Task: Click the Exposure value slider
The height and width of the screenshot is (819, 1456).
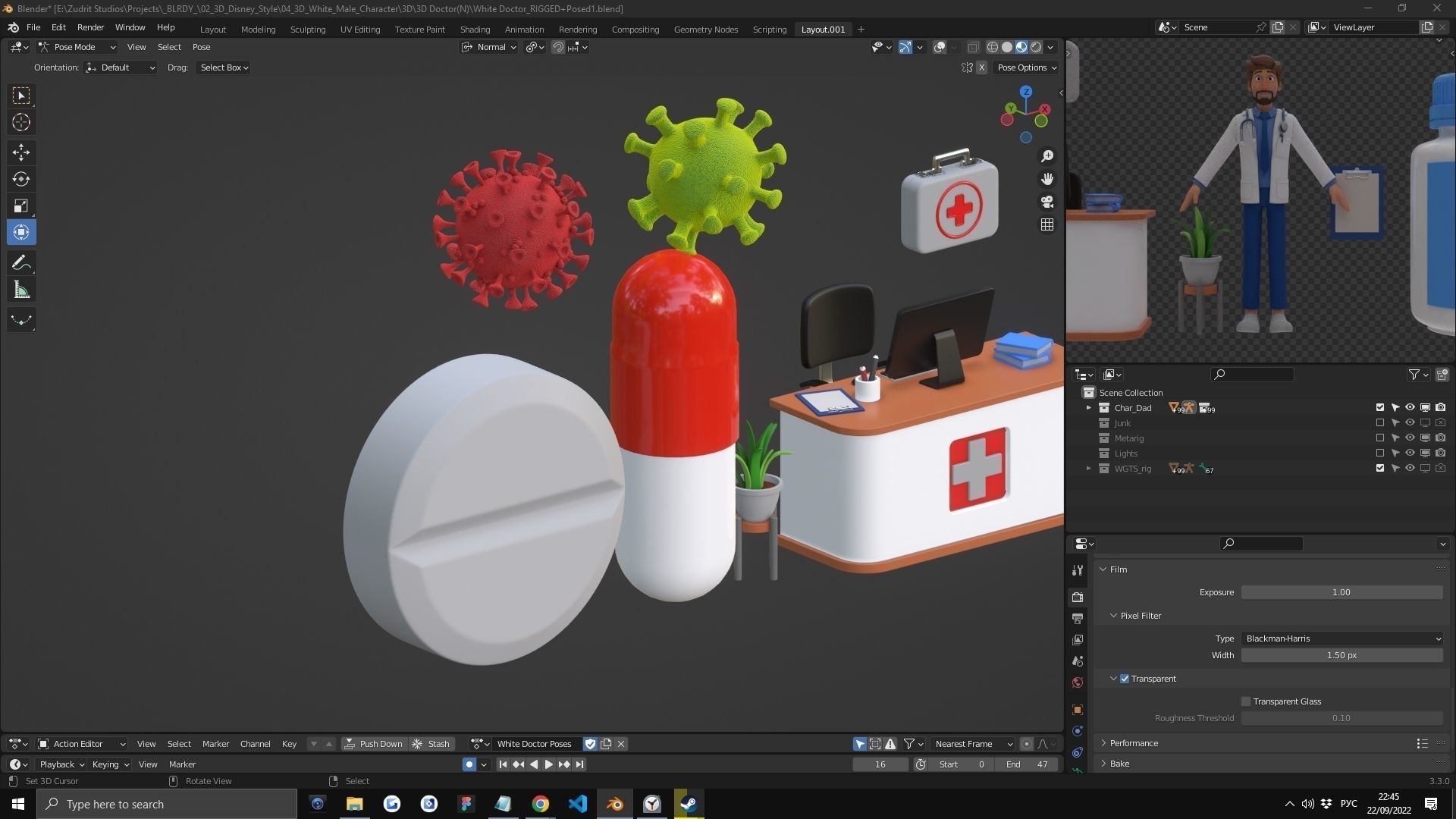Action: pos(1341,592)
